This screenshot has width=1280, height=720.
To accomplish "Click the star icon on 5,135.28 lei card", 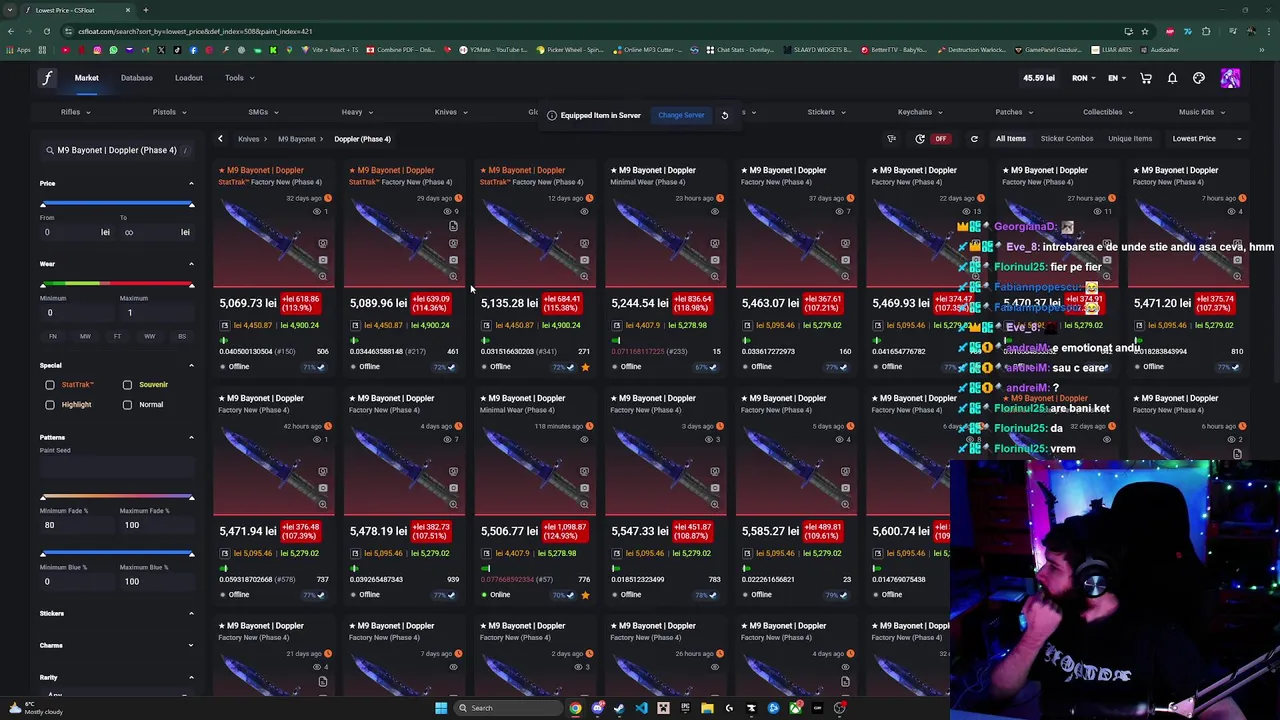I will point(585,367).
